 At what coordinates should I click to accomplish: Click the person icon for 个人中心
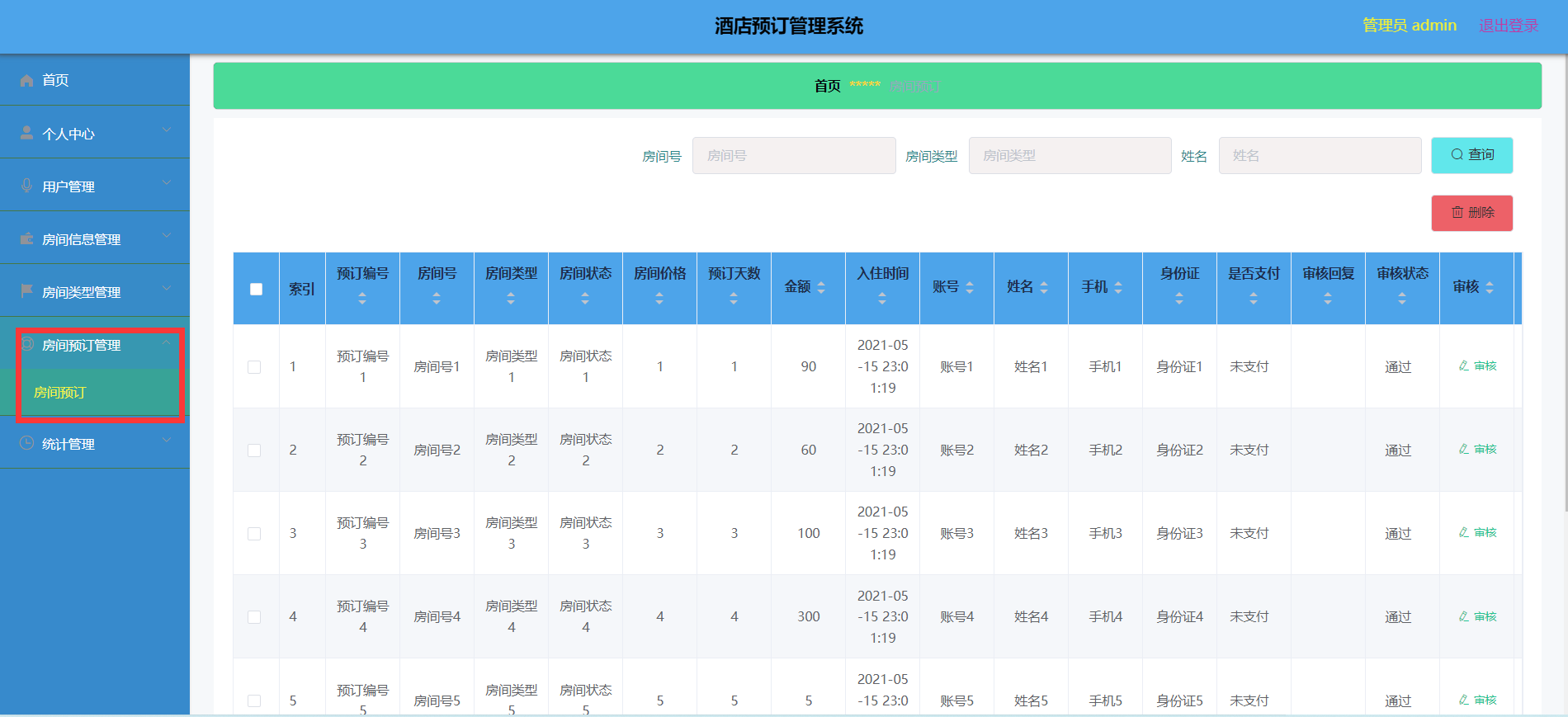tap(26, 133)
